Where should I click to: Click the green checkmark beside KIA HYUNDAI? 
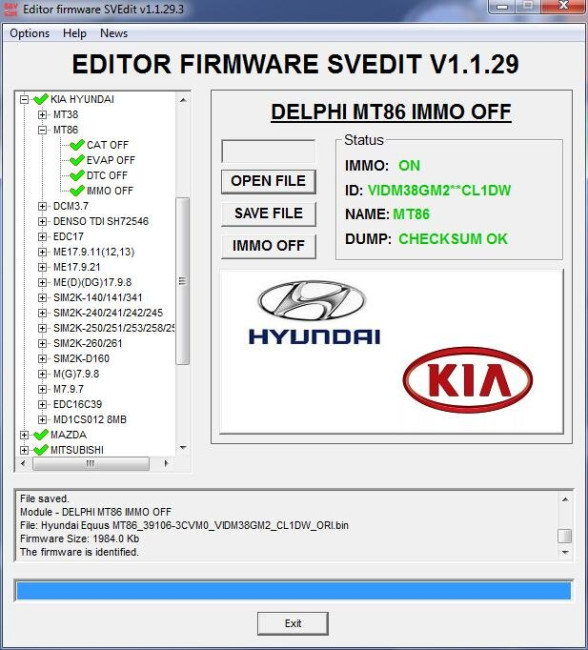coord(41,99)
